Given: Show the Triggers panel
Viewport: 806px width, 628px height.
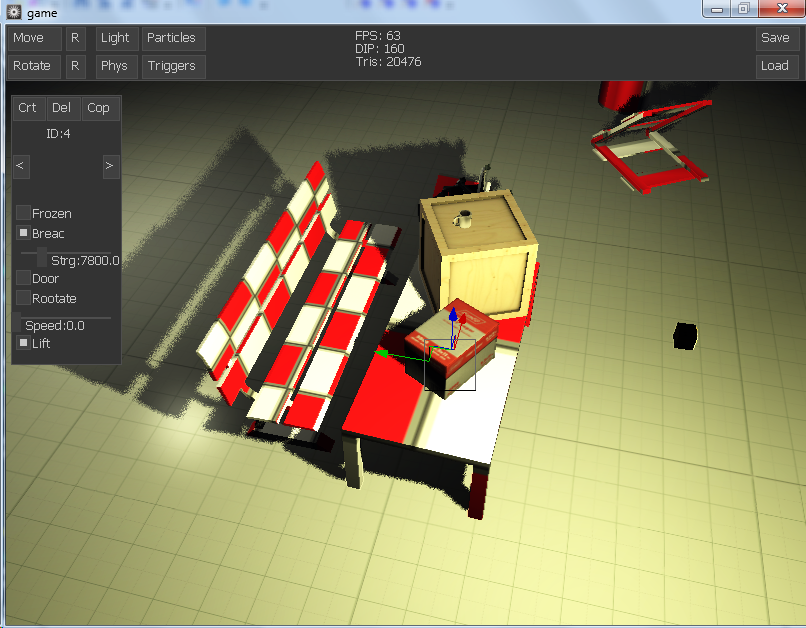Looking at the screenshot, I should tap(172, 66).
